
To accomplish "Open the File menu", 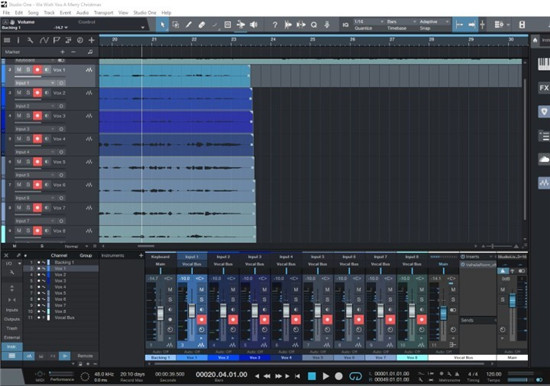I will pos(6,13).
